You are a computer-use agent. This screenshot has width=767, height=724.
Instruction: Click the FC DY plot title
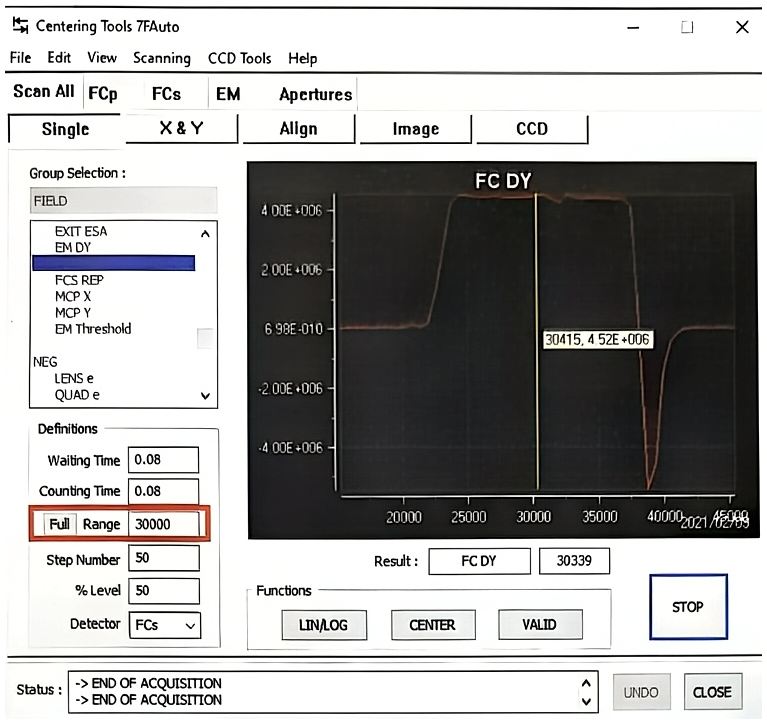(503, 181)
